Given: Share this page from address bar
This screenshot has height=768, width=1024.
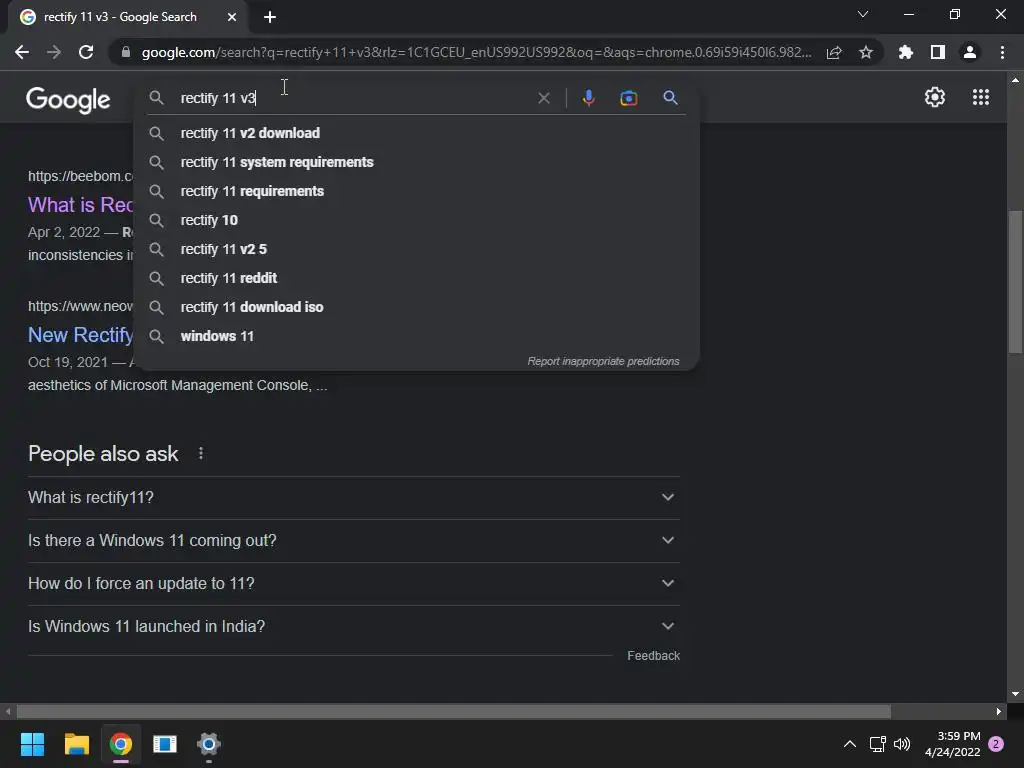Looking at the screenshot, I should [x=834, y=52].
